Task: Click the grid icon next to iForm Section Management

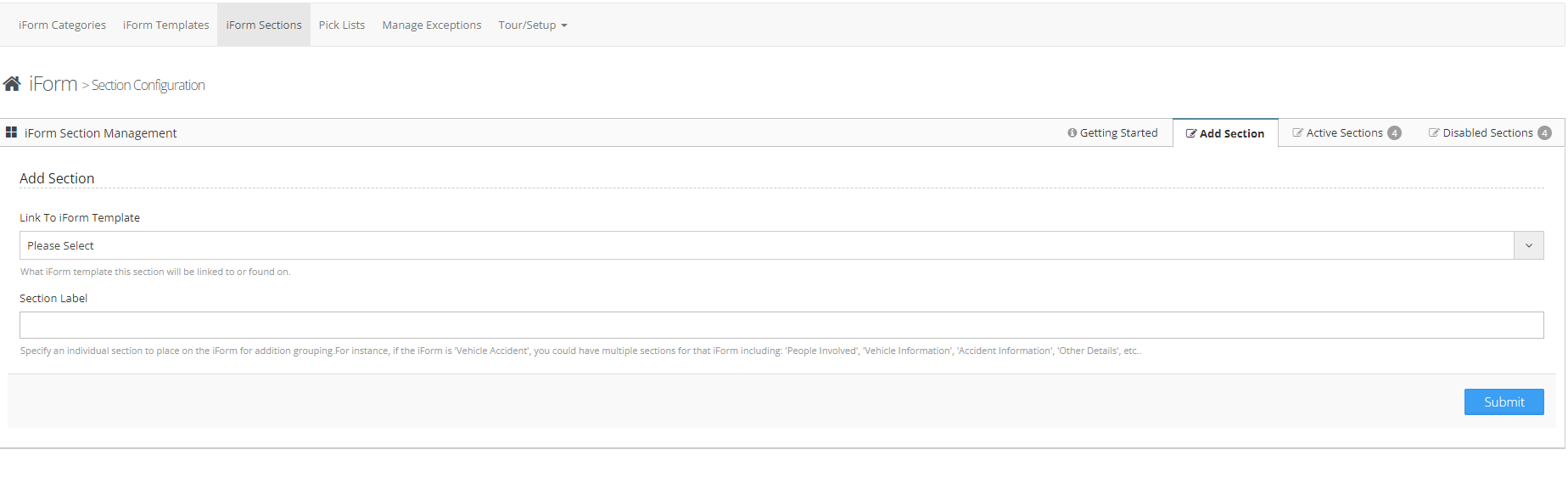Action: pyautogui.click(x=11, y=132)
